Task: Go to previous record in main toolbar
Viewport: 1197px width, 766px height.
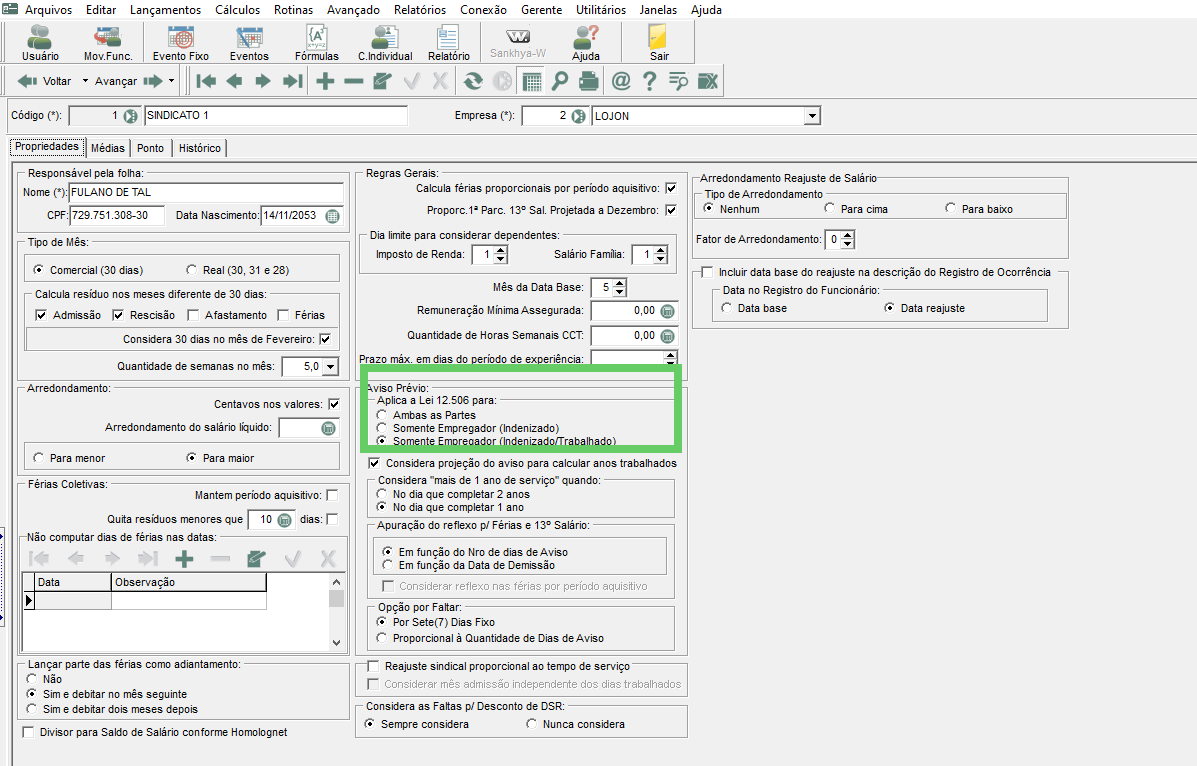Action: click(234, 81)
